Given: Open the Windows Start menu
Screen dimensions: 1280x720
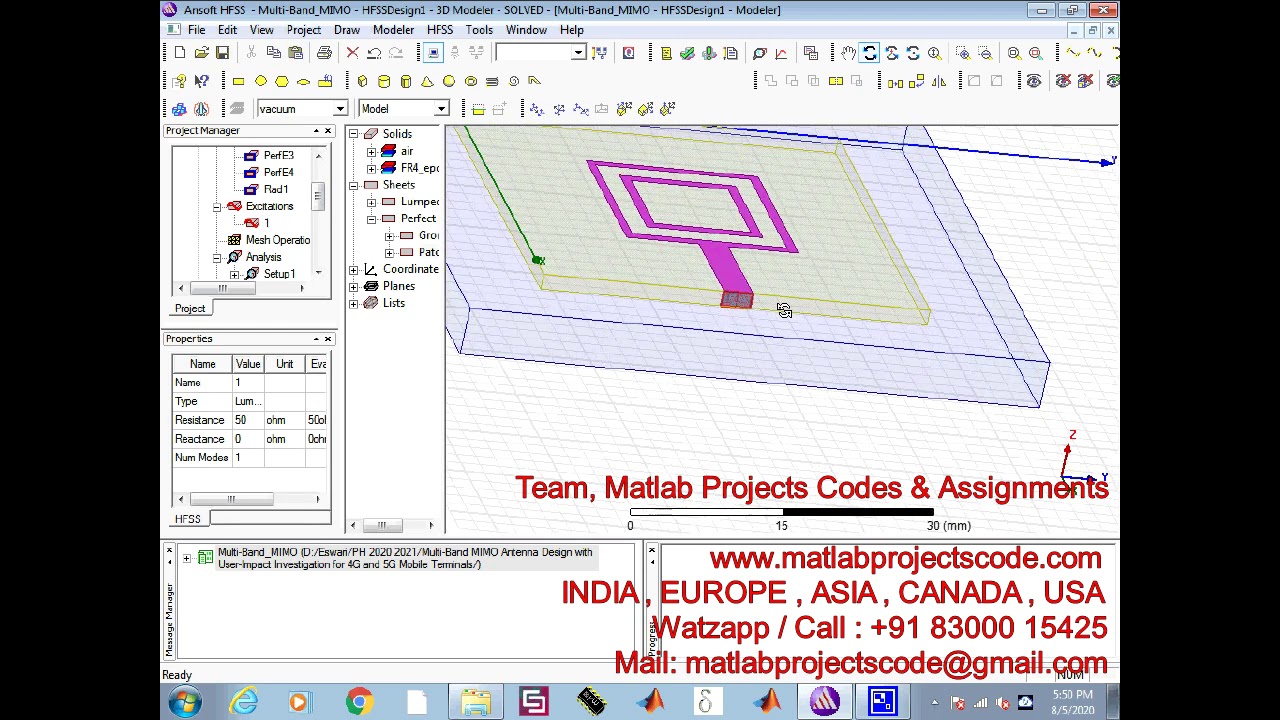Looking at the screenshot, I should click(186, 702).
